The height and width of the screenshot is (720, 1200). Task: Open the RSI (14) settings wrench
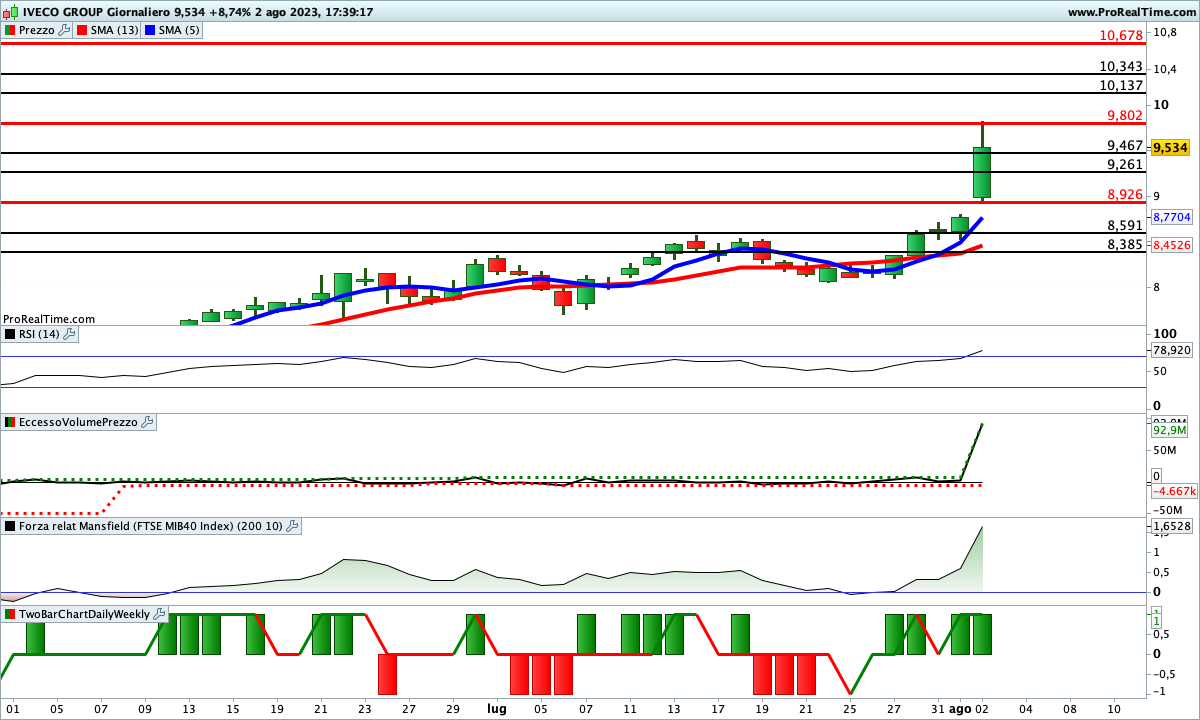click(x=70, y=334)
